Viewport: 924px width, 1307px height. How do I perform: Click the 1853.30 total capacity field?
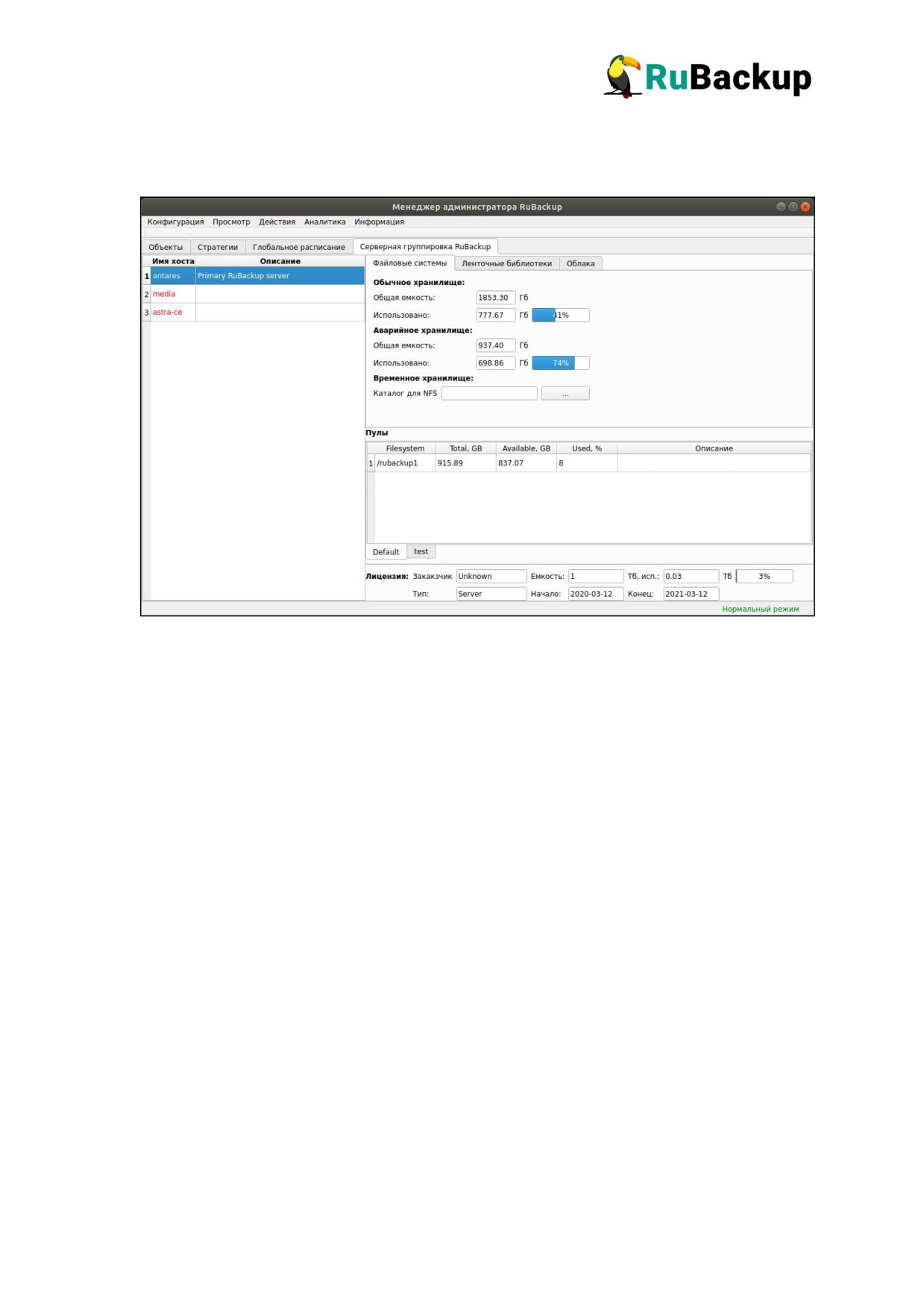pyautogui.click(x=495, y=297)
